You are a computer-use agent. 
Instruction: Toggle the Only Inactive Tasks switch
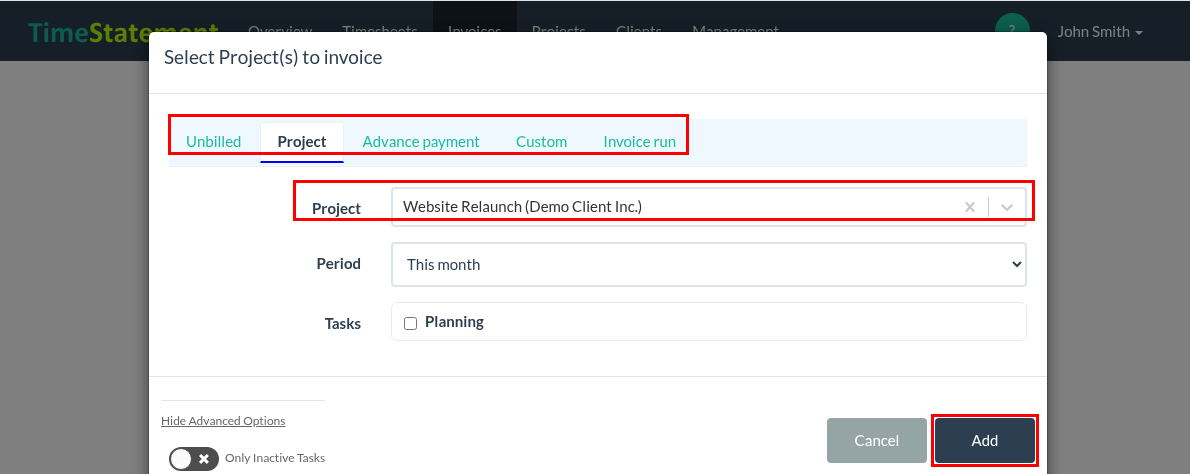coord(194,459)
